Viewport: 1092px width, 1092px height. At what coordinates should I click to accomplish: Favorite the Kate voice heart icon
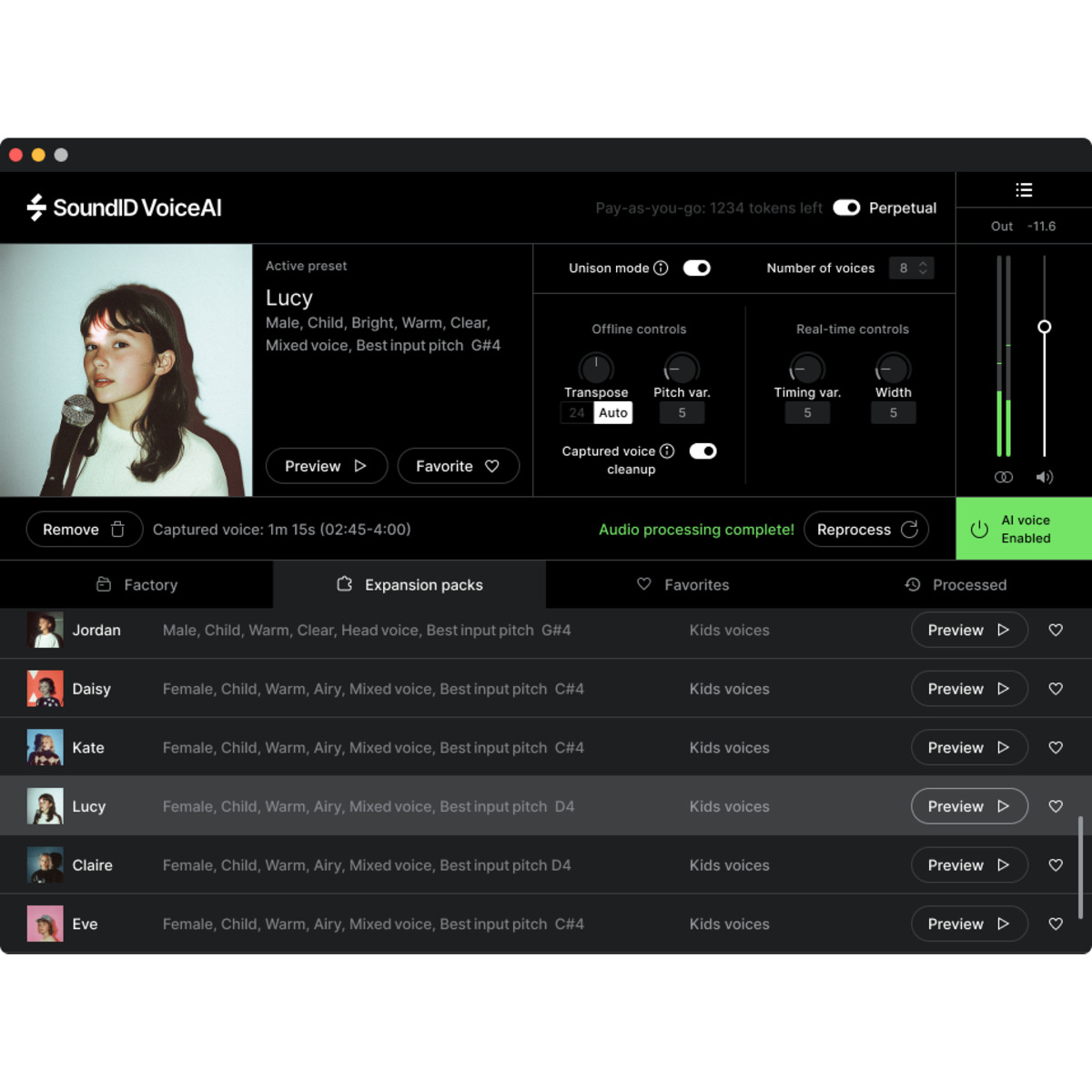click(x=1056, y=747)
